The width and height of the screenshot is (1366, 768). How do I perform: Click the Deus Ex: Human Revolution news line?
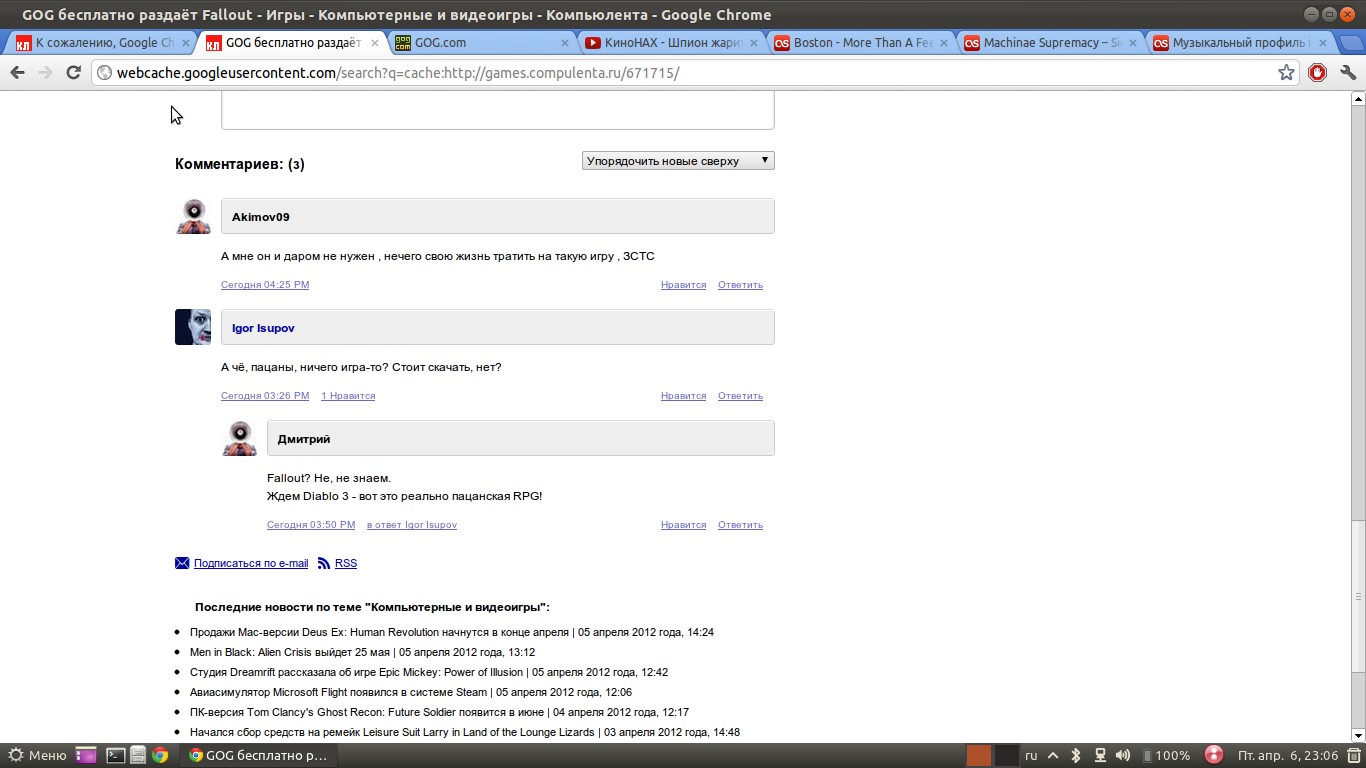click(452, 632)
